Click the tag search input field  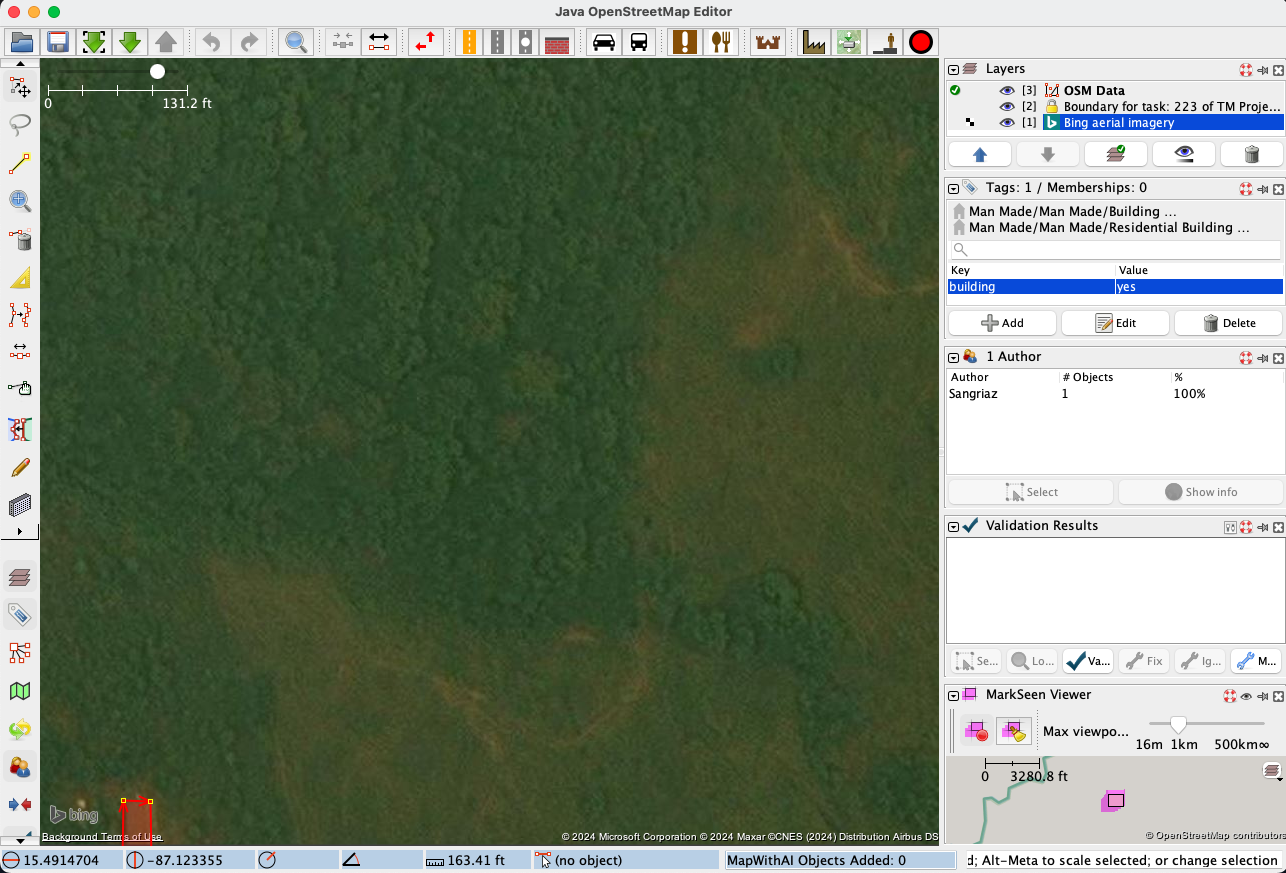point(1114,250)
